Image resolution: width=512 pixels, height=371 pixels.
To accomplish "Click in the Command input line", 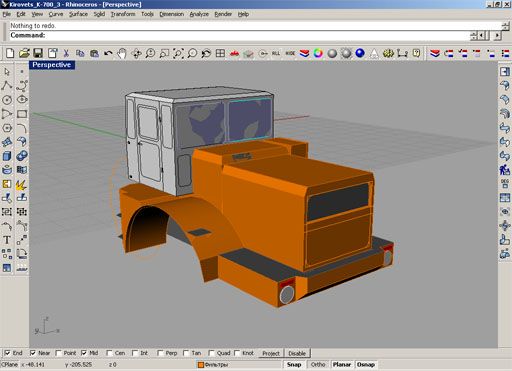I will pyautogui.click(x=240, y=35).
